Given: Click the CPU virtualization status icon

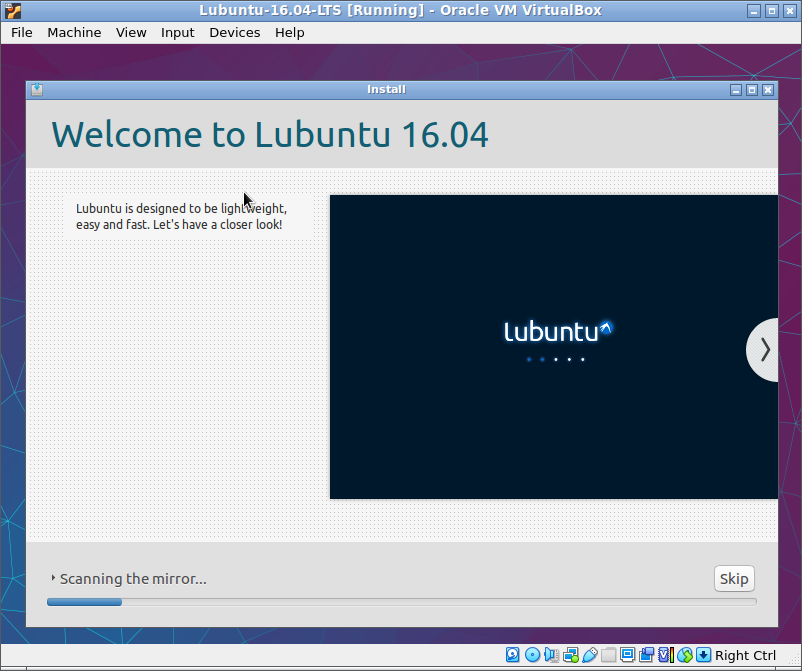Looking at the screenshot, I should pyautogui.click(x=665, y=655).
